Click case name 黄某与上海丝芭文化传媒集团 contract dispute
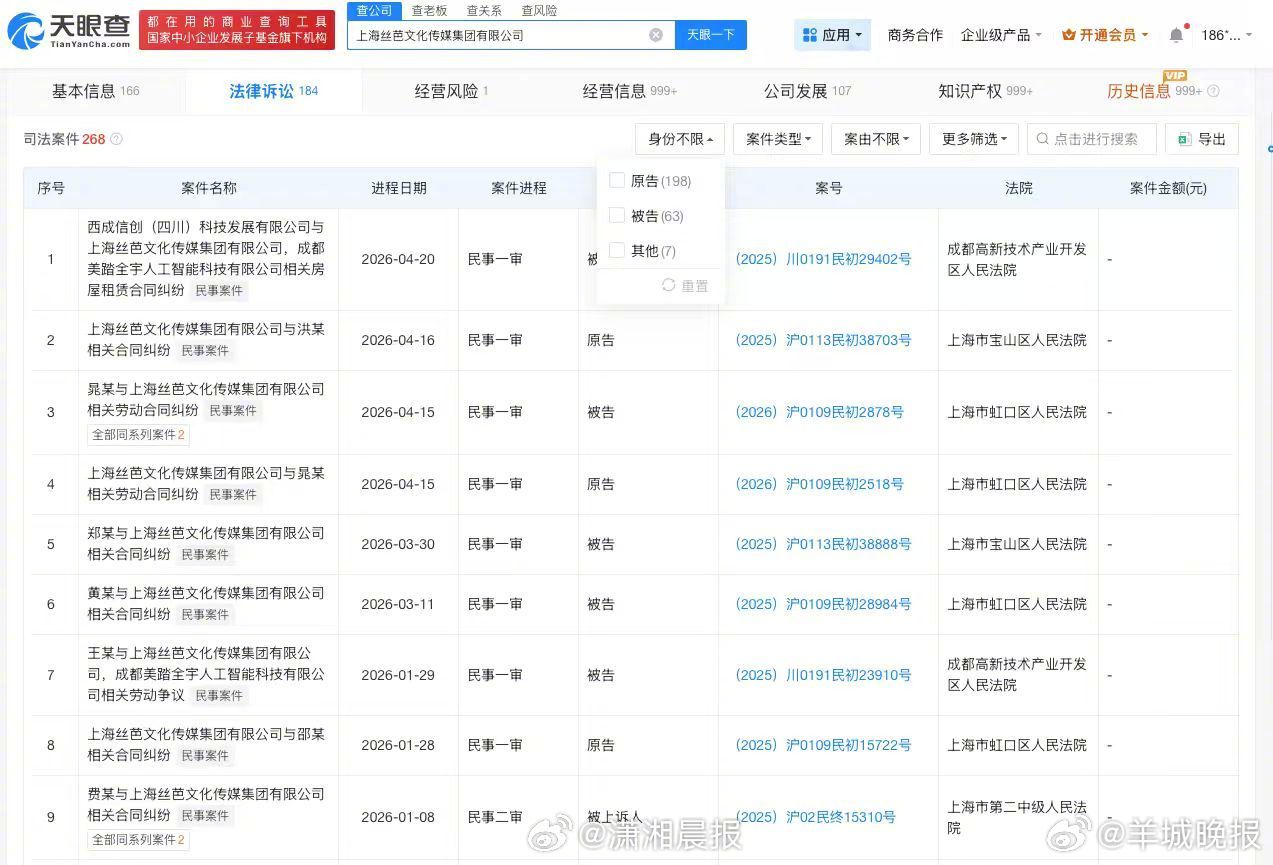Viewport: 1273px width, 865px height. point(206,603)
